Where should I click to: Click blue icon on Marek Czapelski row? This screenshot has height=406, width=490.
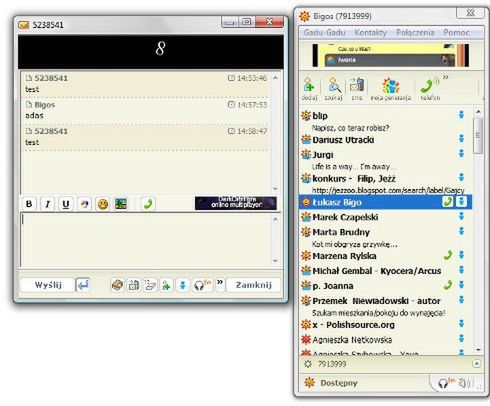pyautogui.click(x=461, y=216)
